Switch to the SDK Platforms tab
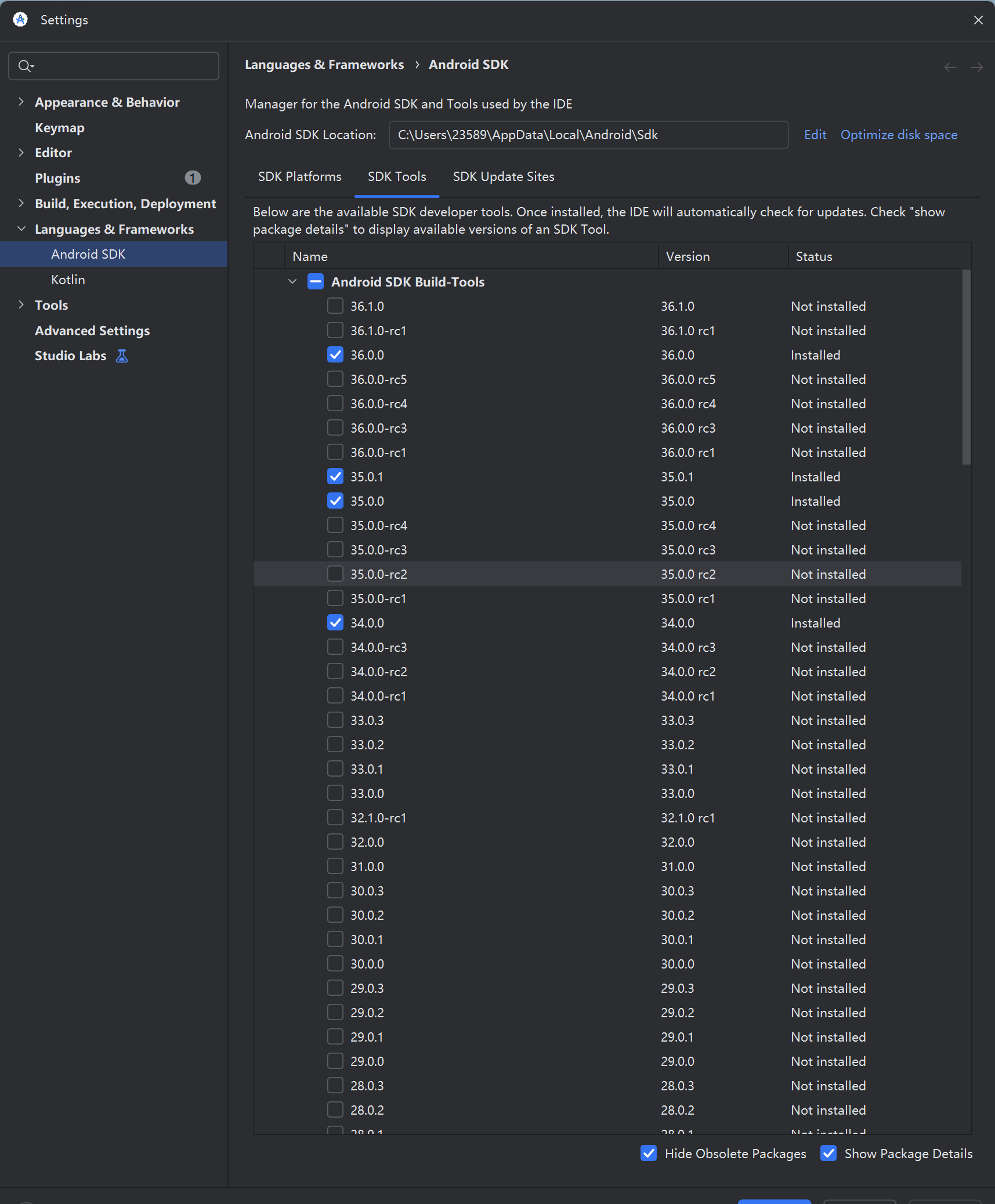Viewport: 995px width, 1204px height. tap(300, 176)
